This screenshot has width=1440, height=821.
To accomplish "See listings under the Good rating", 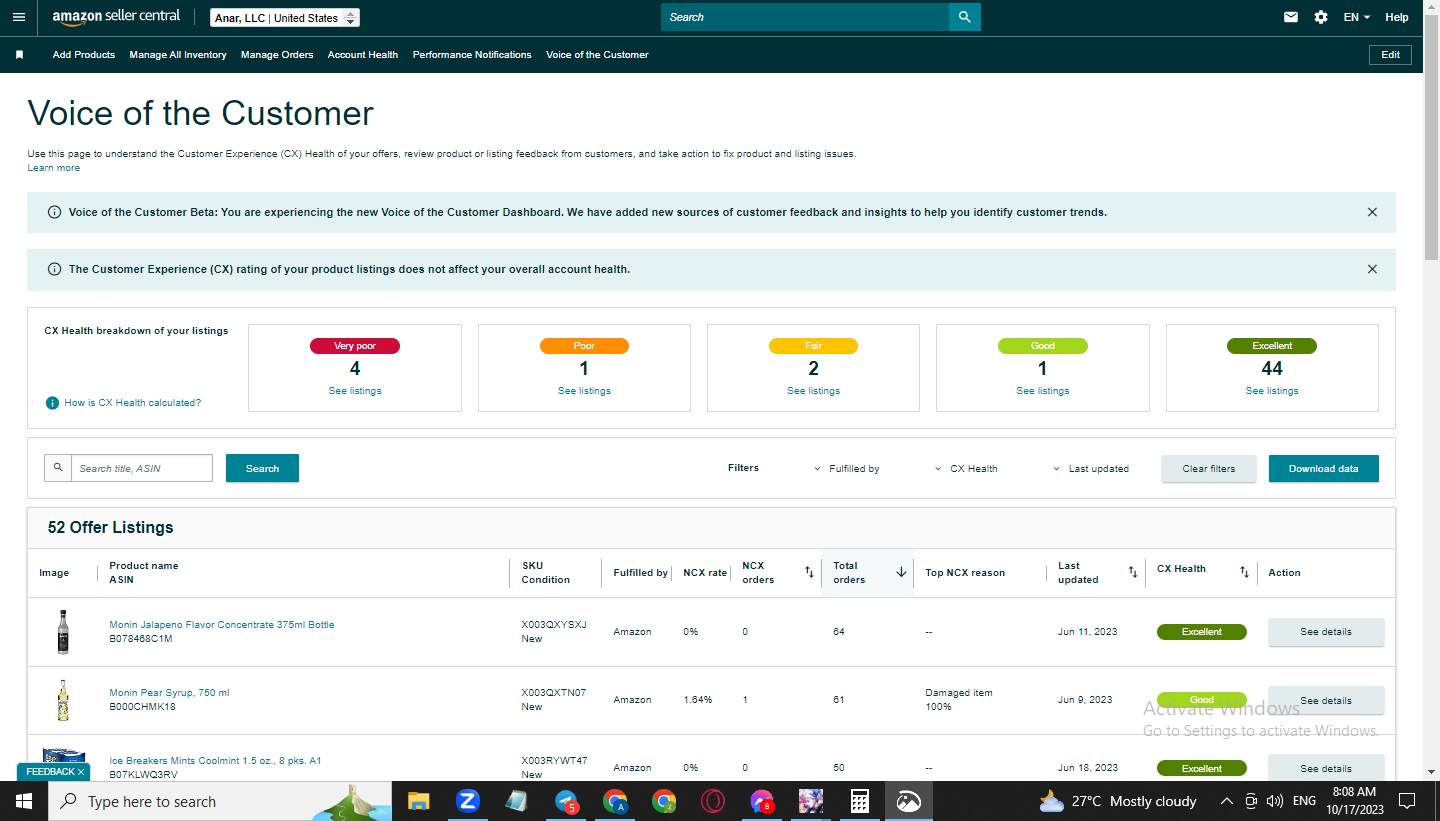I will [1042, 391].
